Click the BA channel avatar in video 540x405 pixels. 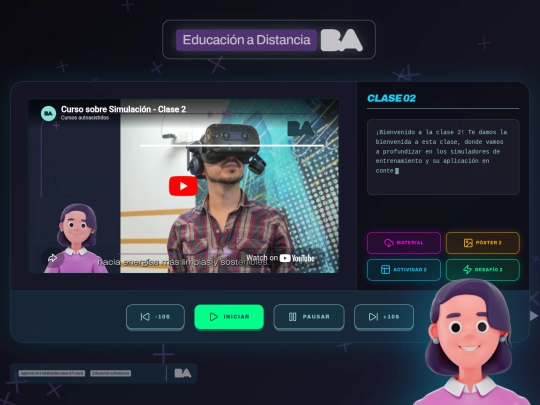point(49,113)
